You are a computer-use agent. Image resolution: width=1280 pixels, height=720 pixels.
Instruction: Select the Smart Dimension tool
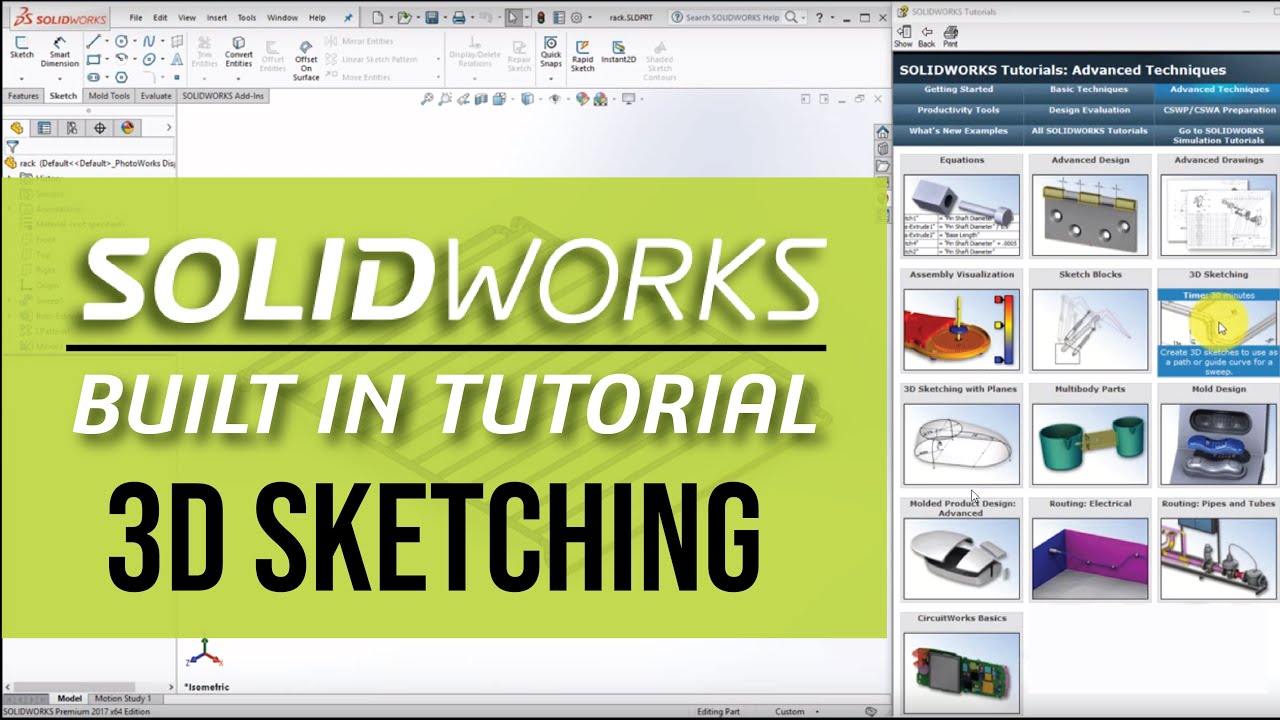tap(60, 51)
